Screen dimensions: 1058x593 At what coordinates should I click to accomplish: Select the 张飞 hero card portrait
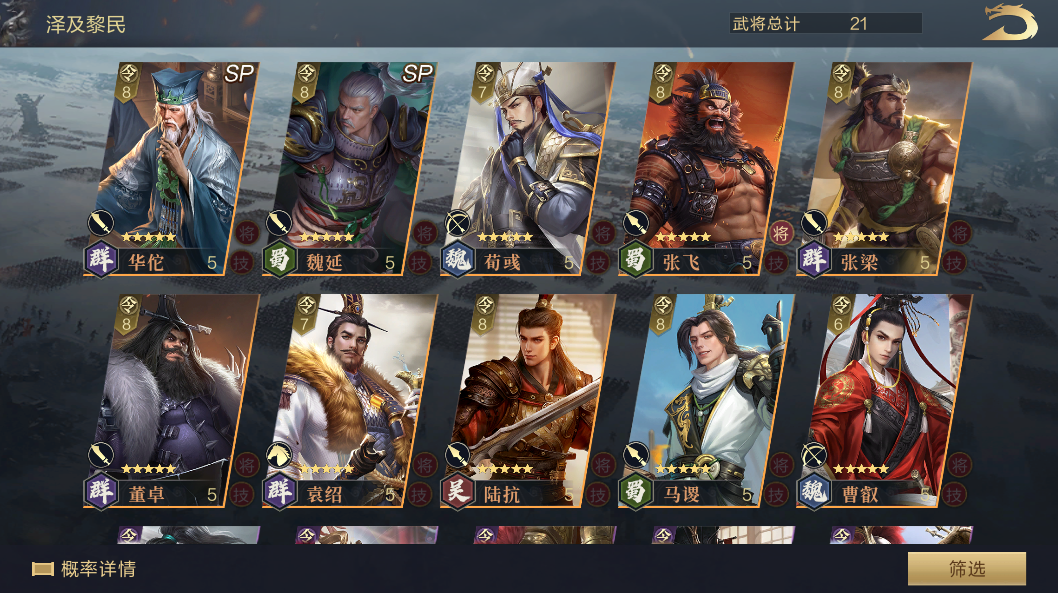click(706, 169)
